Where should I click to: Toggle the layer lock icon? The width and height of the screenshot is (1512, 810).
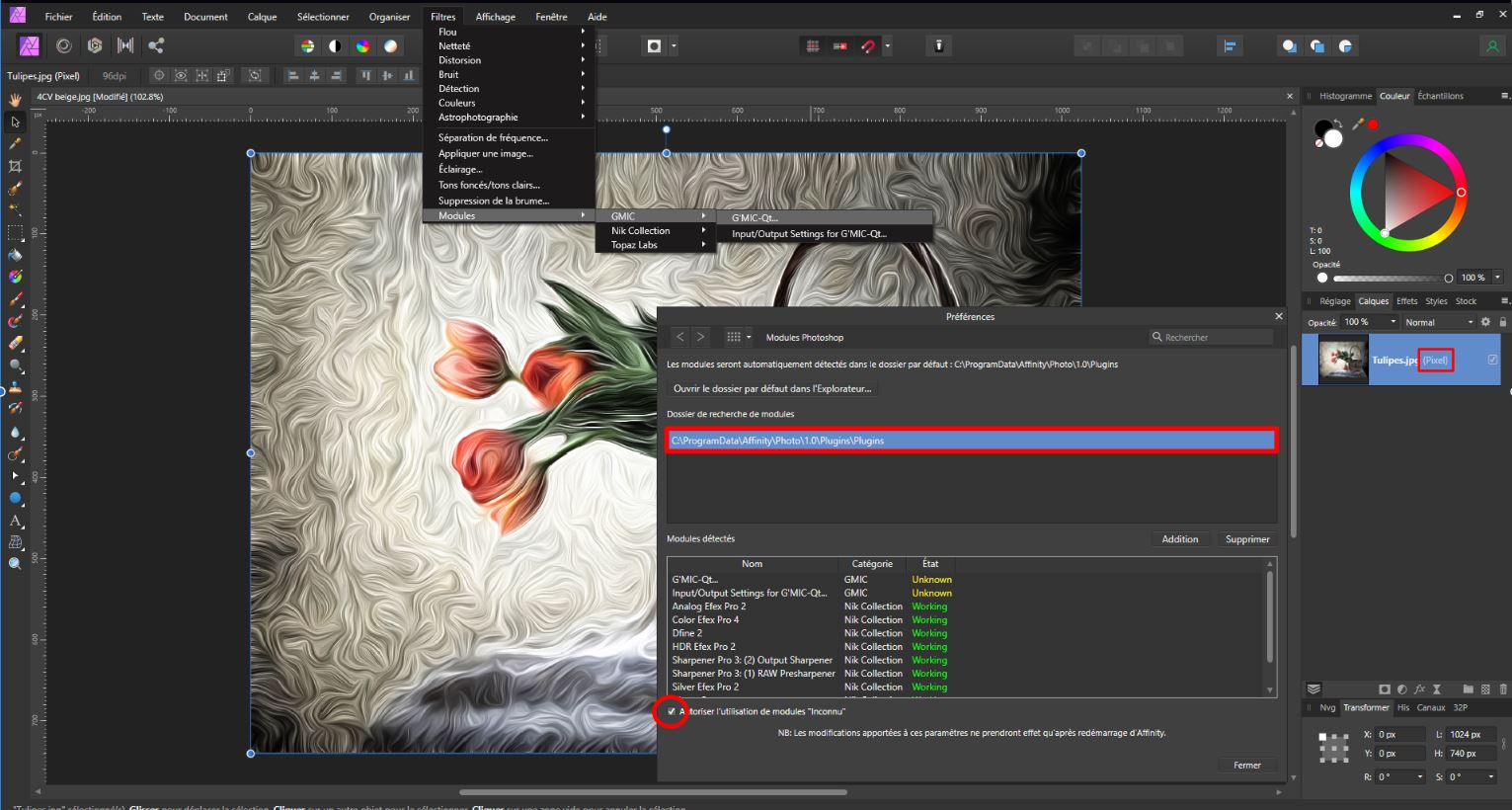(1503, 322)
